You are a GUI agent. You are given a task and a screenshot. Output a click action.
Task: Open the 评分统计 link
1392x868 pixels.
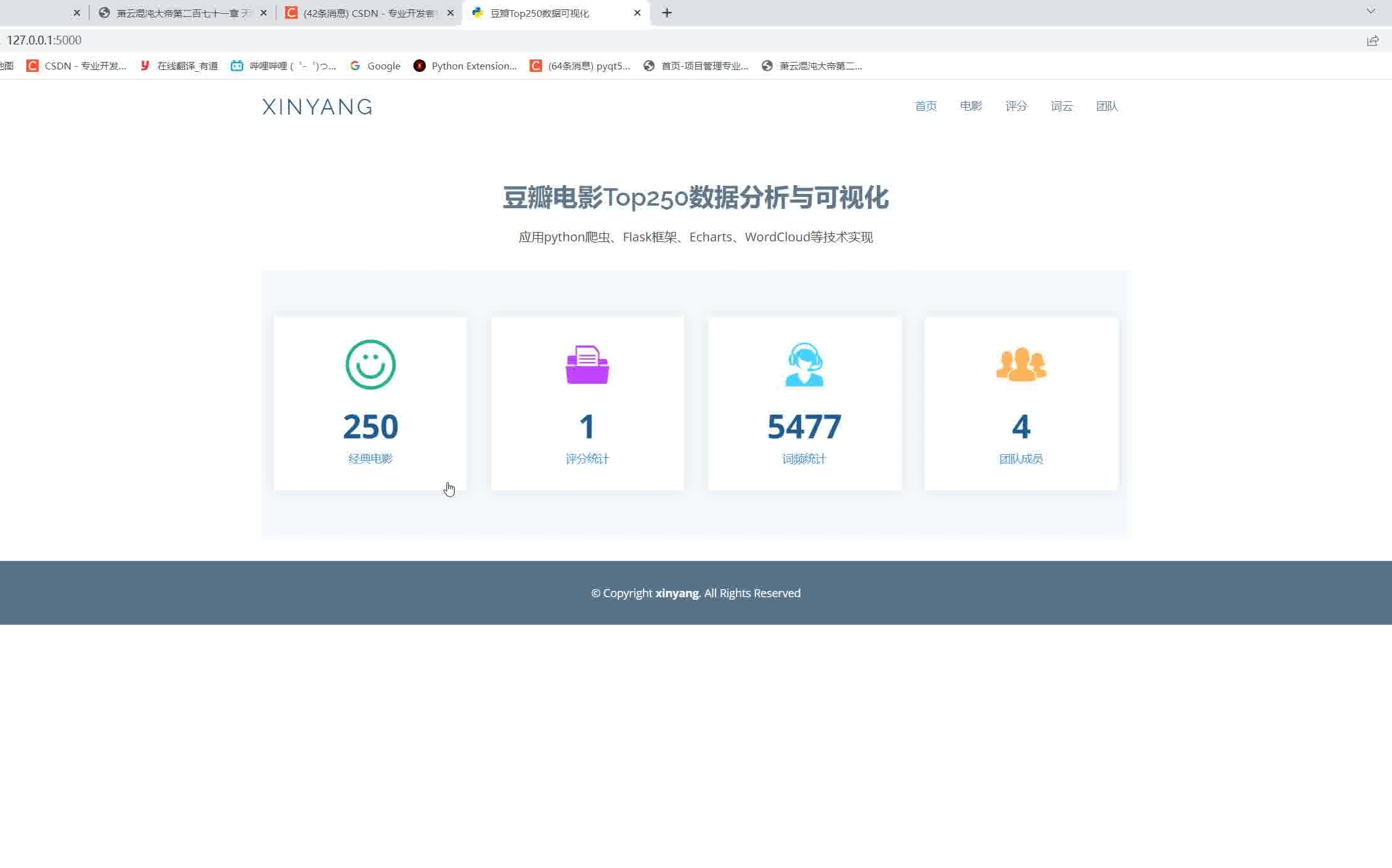point(587,458)
